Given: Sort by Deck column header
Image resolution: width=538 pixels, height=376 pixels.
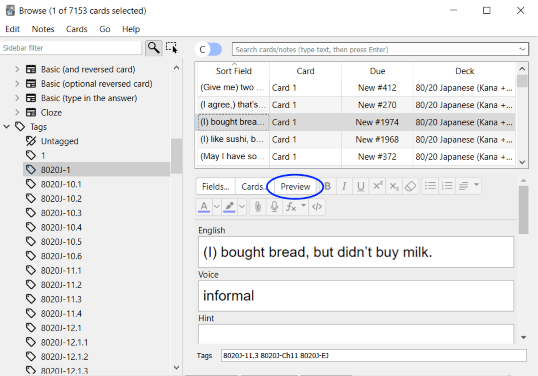Looking at the screenshot, I should [x=464, y=71].
